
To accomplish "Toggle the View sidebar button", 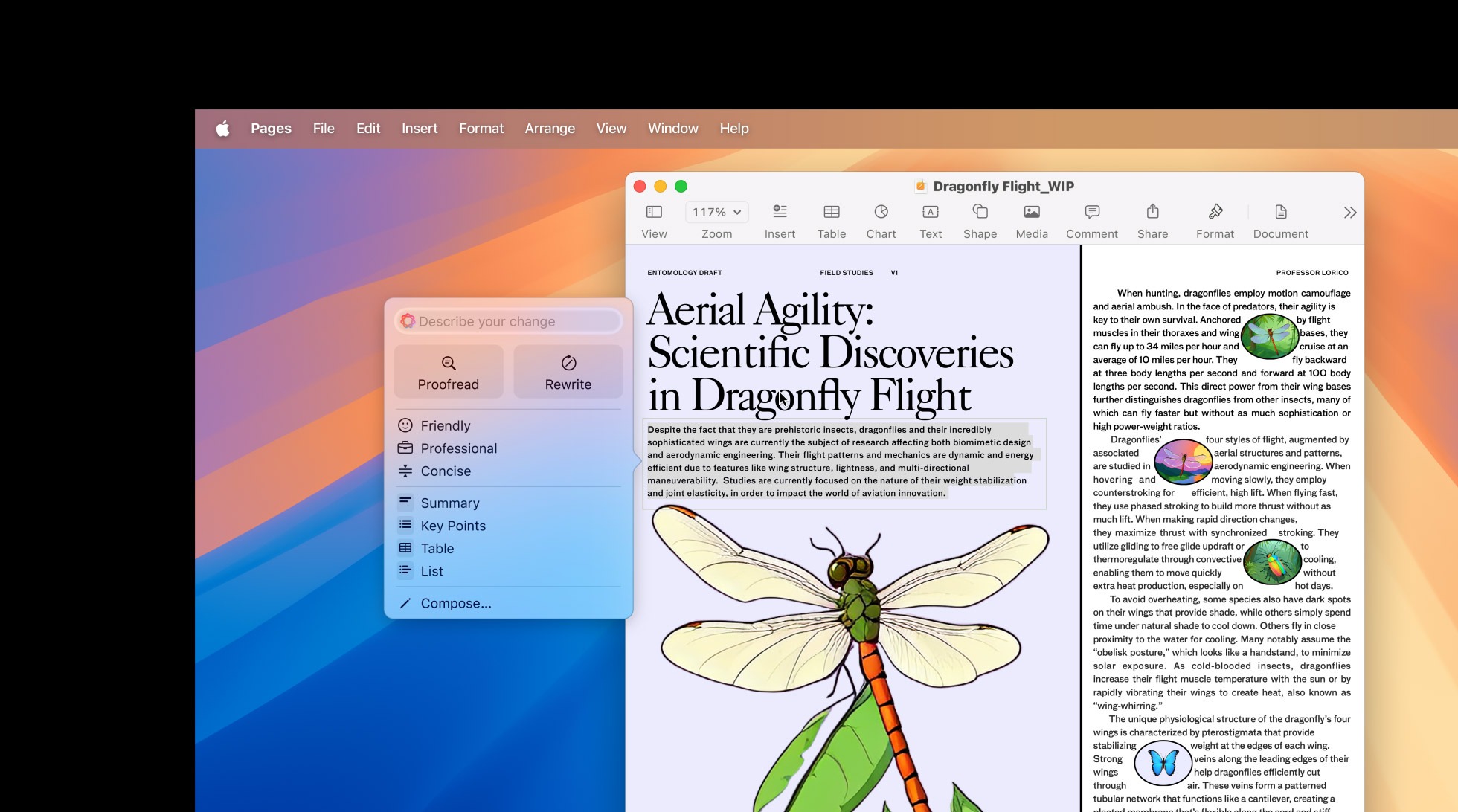I will [x=654, y=213].
